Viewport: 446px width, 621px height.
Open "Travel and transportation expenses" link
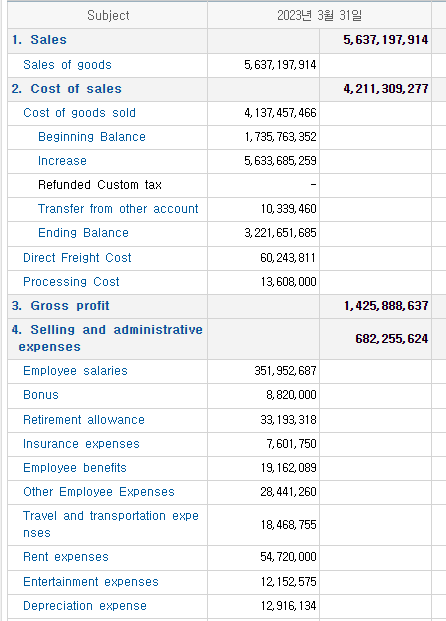111,524
